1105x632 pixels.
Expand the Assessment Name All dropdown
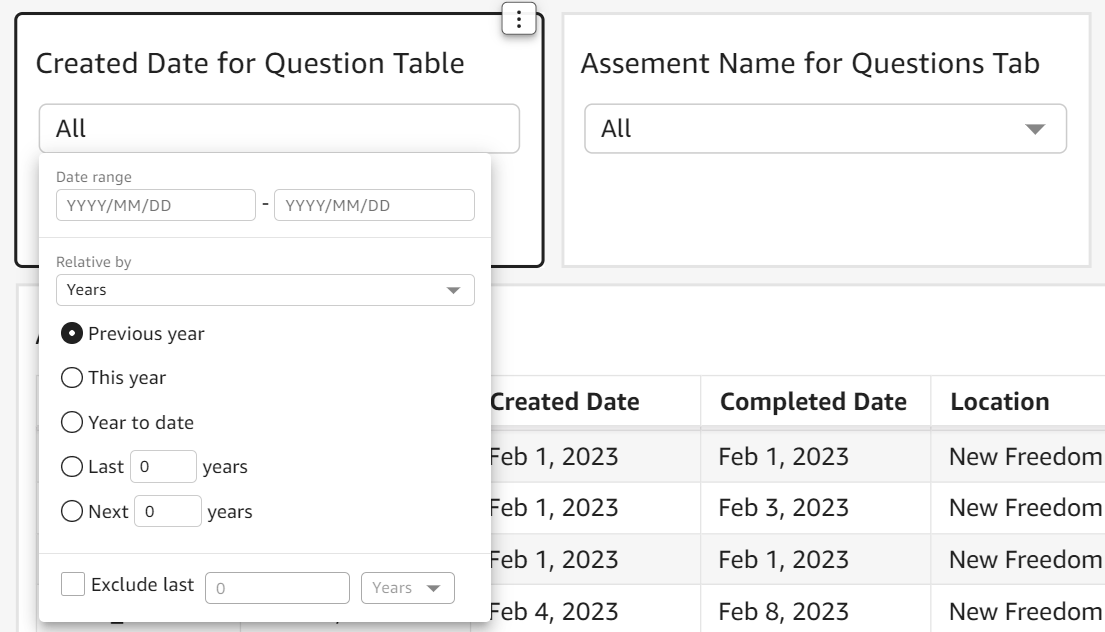point(825,129)
